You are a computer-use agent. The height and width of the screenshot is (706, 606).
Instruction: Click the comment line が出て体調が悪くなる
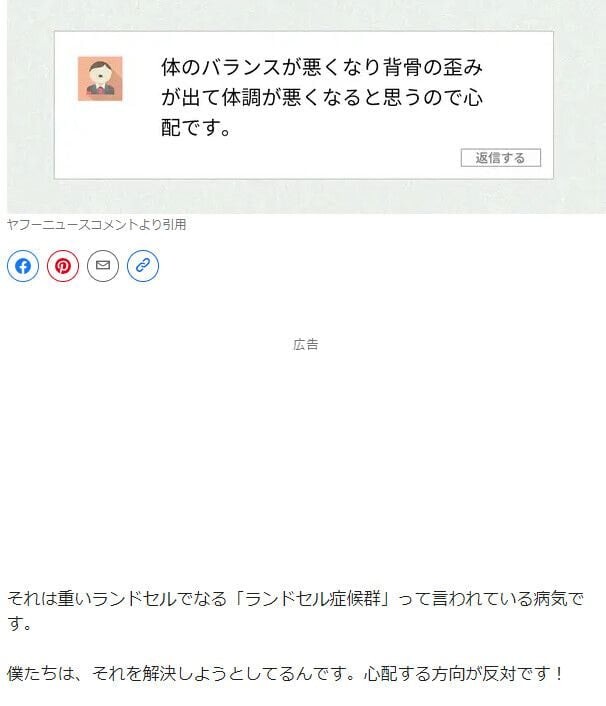(322, 97)
